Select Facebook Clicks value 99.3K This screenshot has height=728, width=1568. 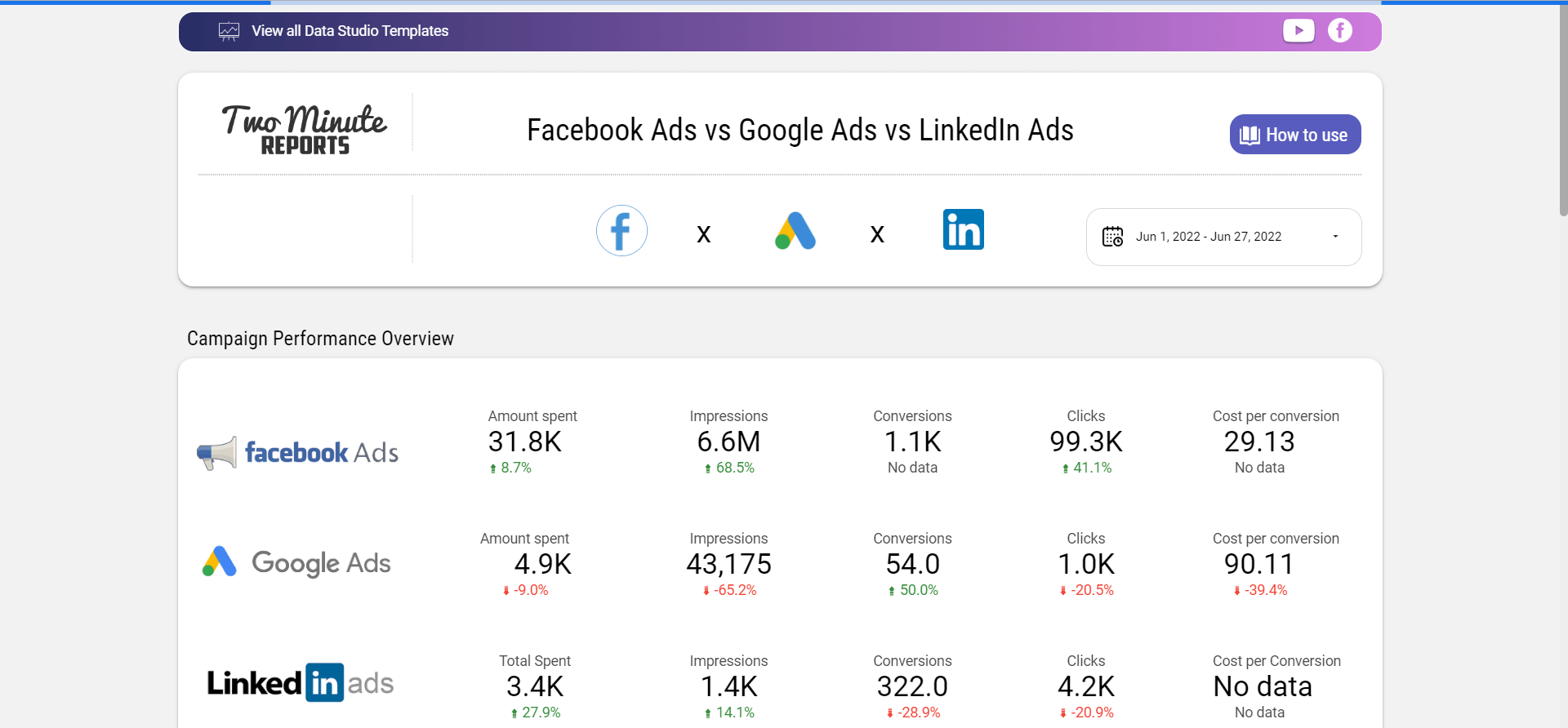1086,442
